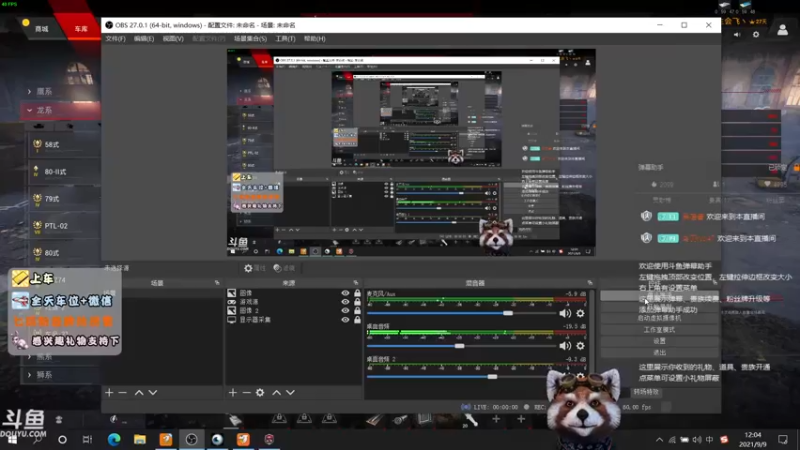
Task: Mute the 桌面音频 audio channel
Action: 565,346
